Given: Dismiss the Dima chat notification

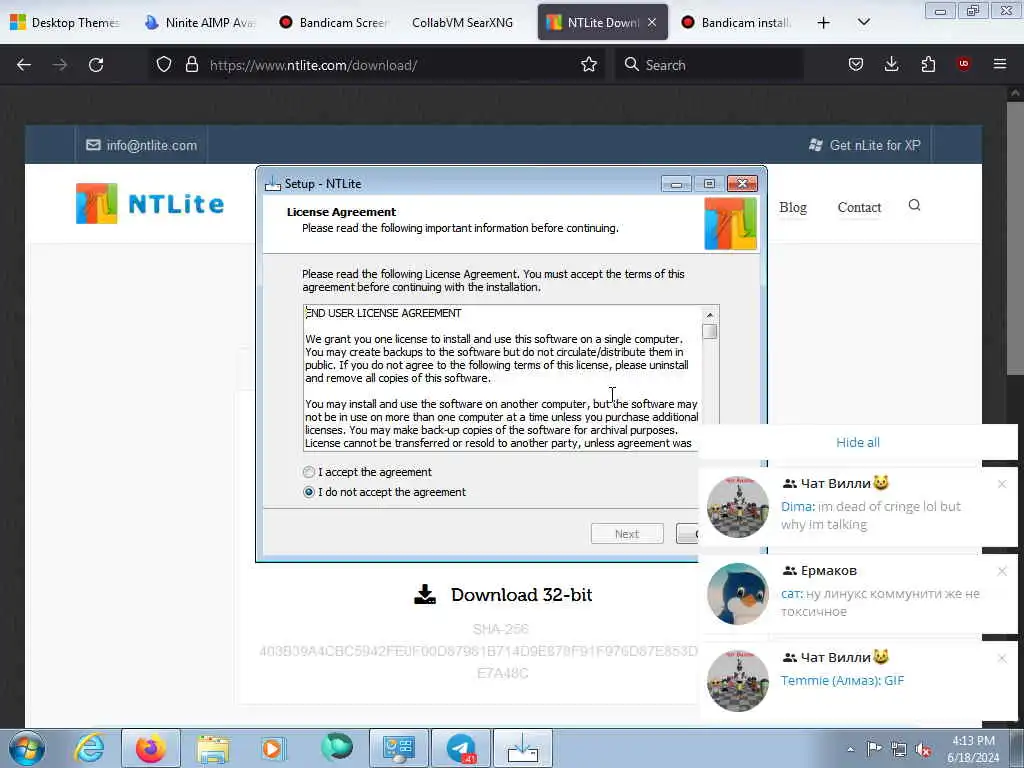Looking at the screenshot, I should [1002, 484].
